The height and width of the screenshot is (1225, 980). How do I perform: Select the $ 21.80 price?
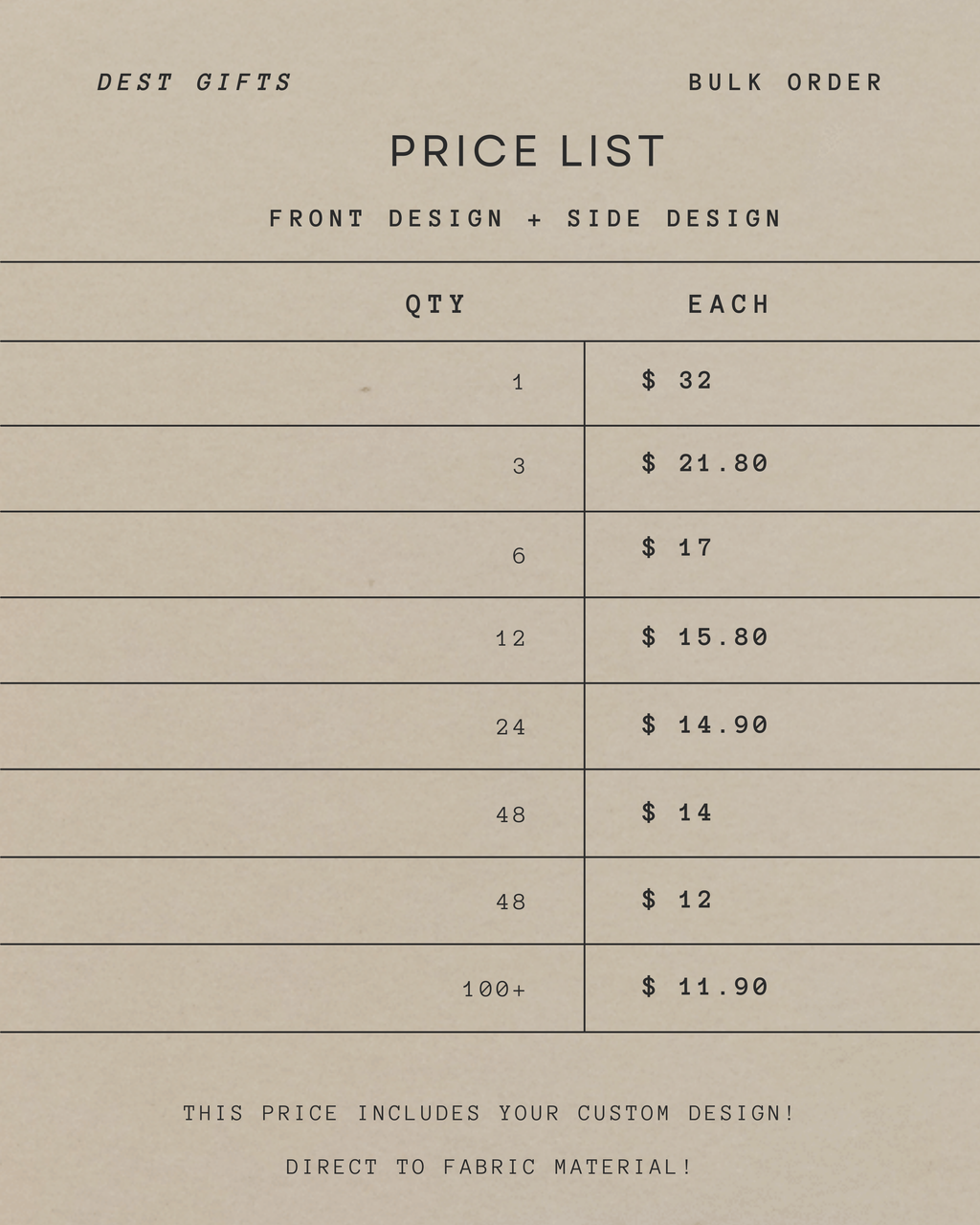[x=705, y=464]
